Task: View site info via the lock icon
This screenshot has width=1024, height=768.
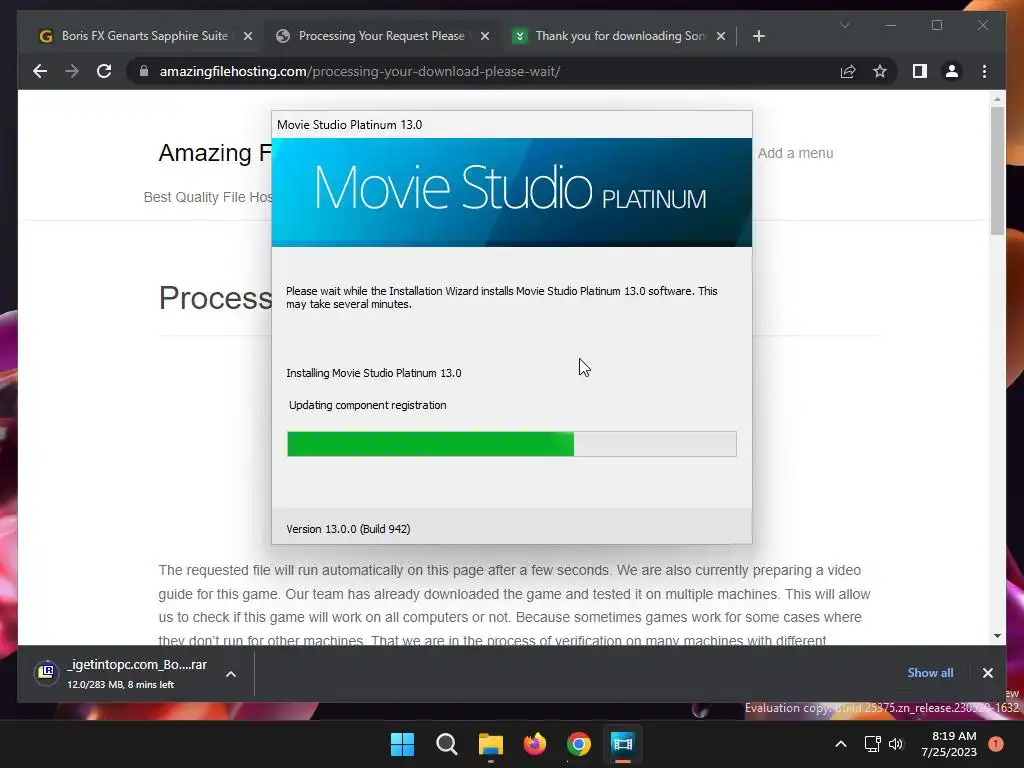Action: pyautogui.click(x=144, y=71)
